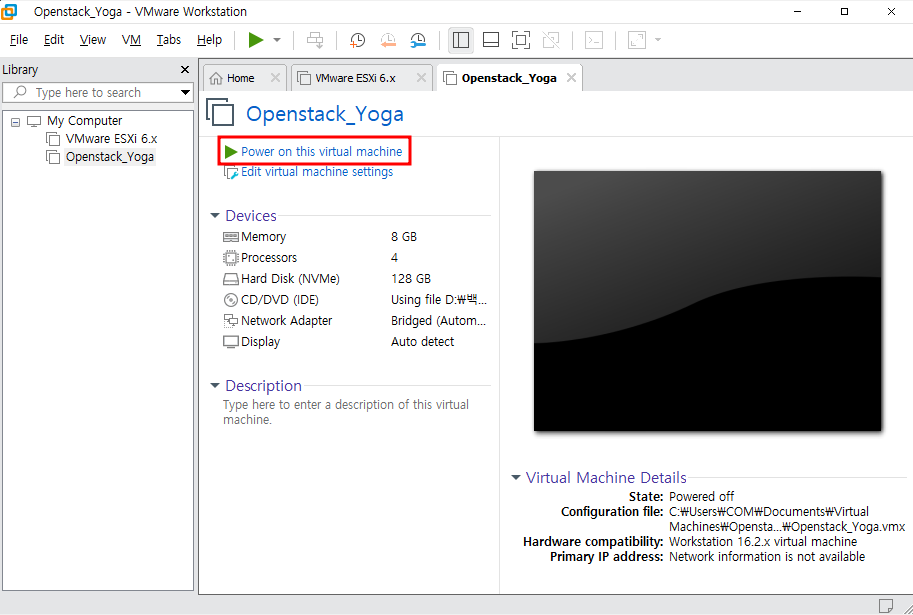Open the Snapshot Manager icon
The image size is (913, 615).
pos(418,40)
